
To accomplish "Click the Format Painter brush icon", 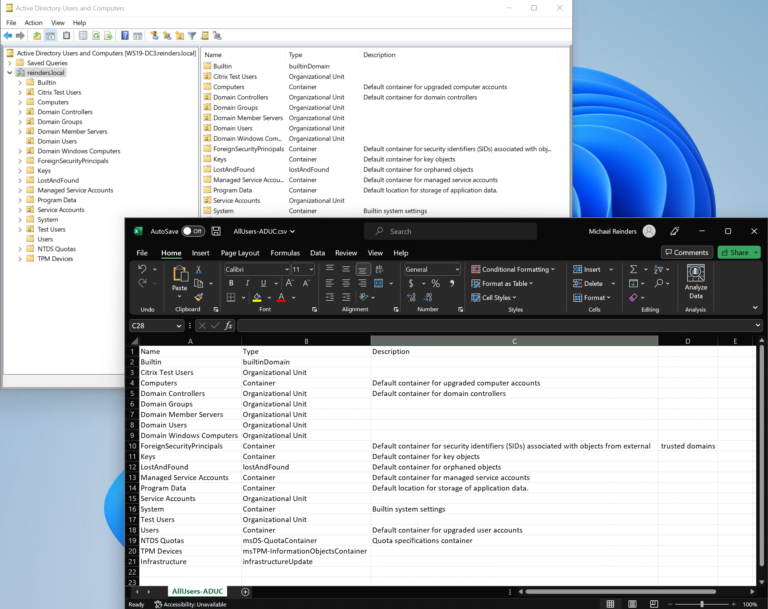I will coord(198,297).
